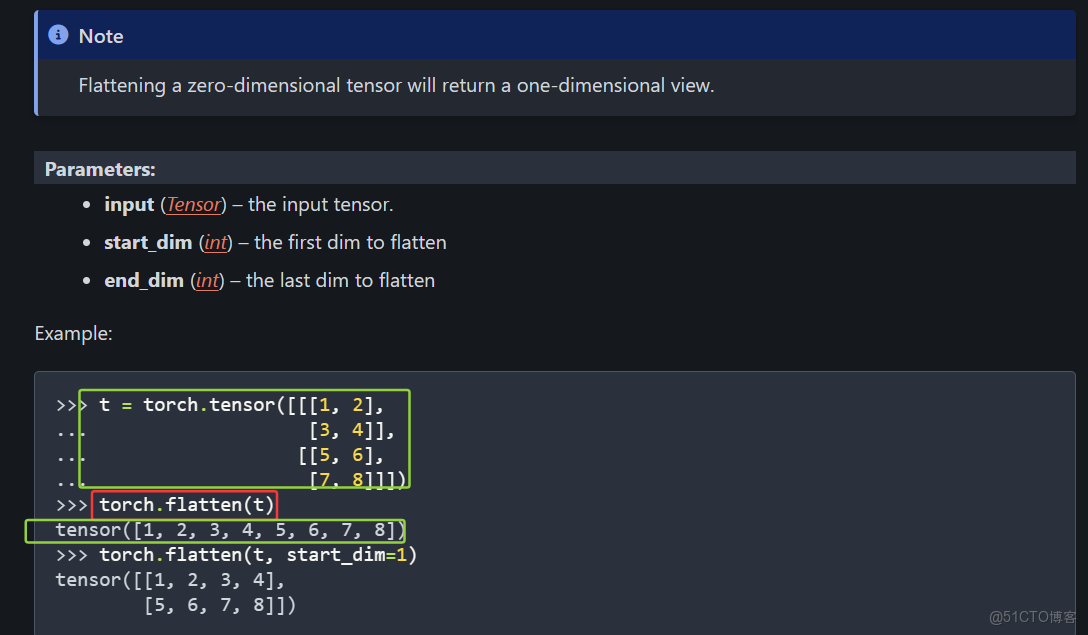Click the 51CTO blog watermark
The width and height of the screenshot is (1088, 635).
tap(1031, 617)
